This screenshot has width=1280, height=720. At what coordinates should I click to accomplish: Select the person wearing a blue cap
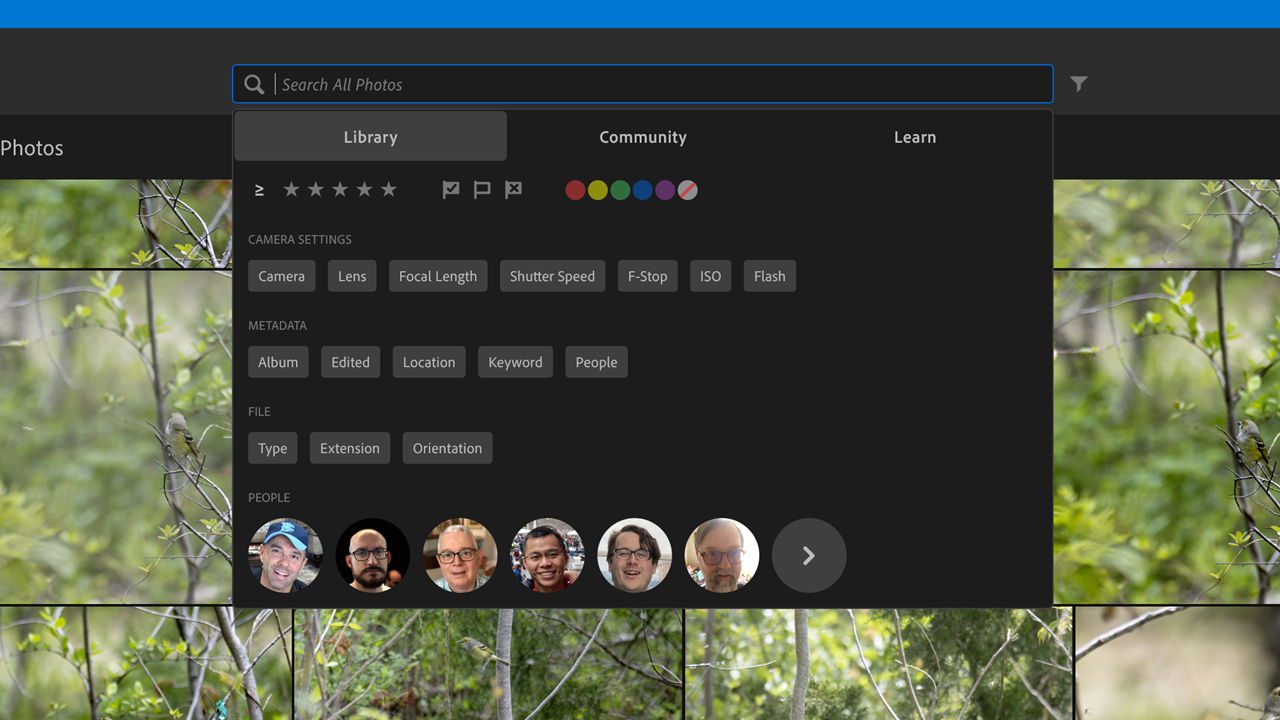pos(286,555)
